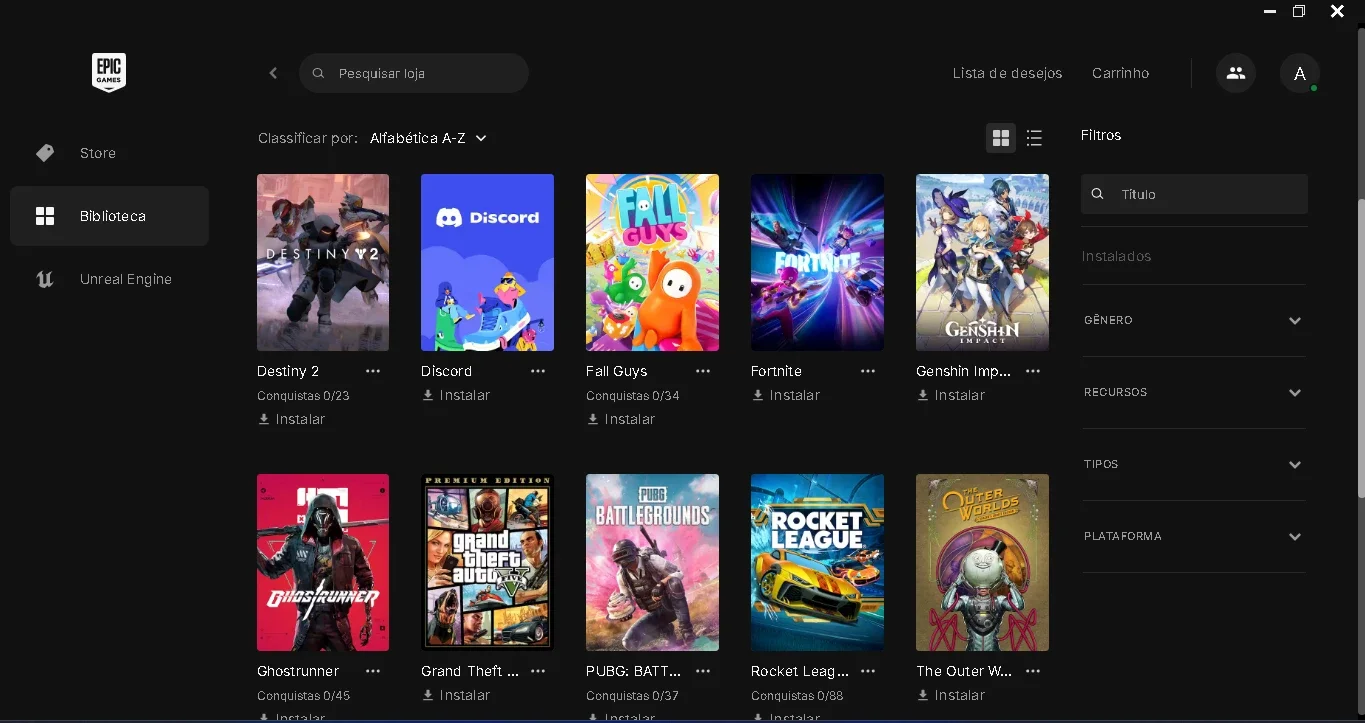
Task: Open Lista de desejos
Action: click(1007, 73)
